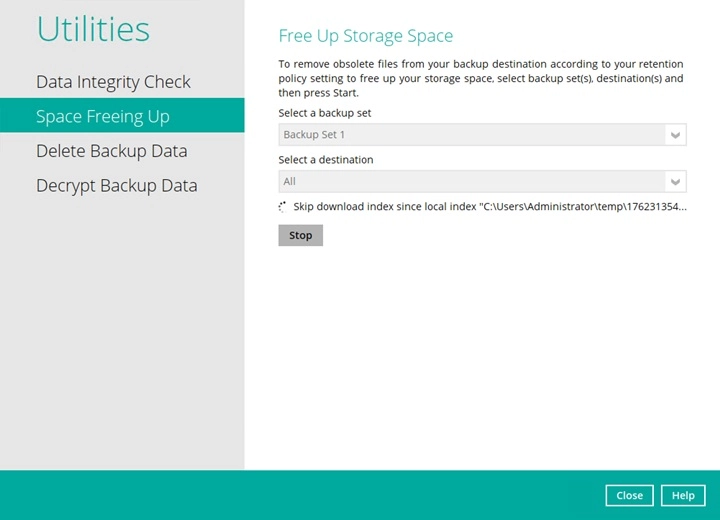Screen dimensions: 720x520
Task: Click the Close button
Action: 629,495
